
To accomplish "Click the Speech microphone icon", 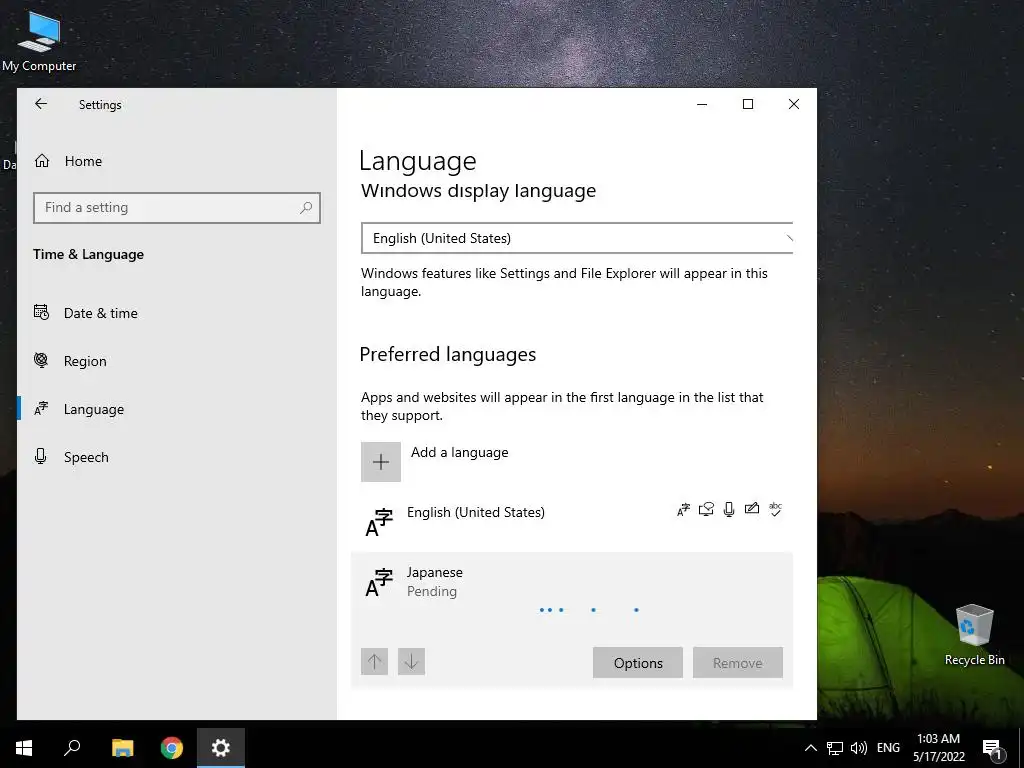I will [x=40, y=456].
